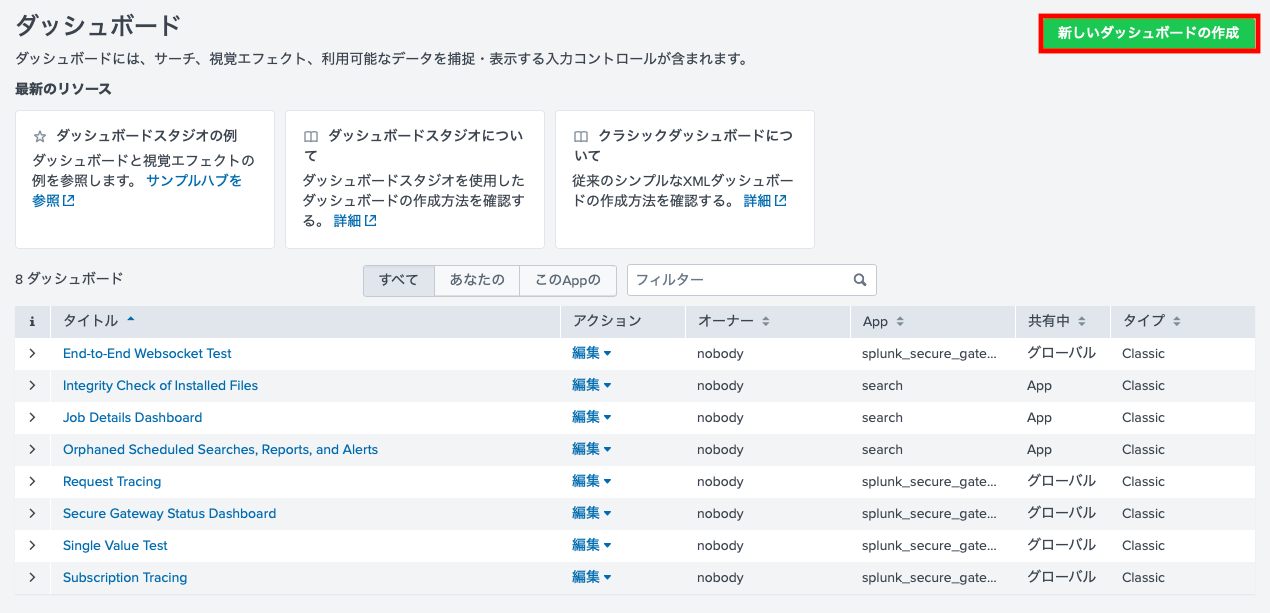Click the magnifier icon in the filter box
This screenshot has width=1270, height=613.
click(859, 280)
